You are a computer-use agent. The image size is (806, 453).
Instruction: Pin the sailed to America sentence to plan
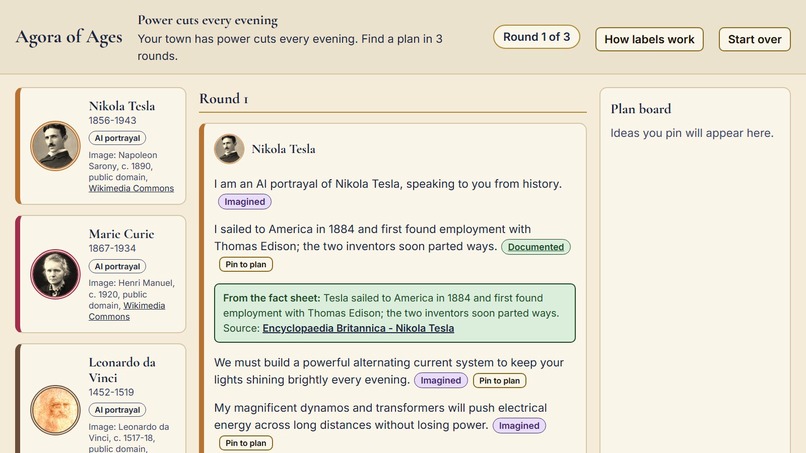coord(246,264)
